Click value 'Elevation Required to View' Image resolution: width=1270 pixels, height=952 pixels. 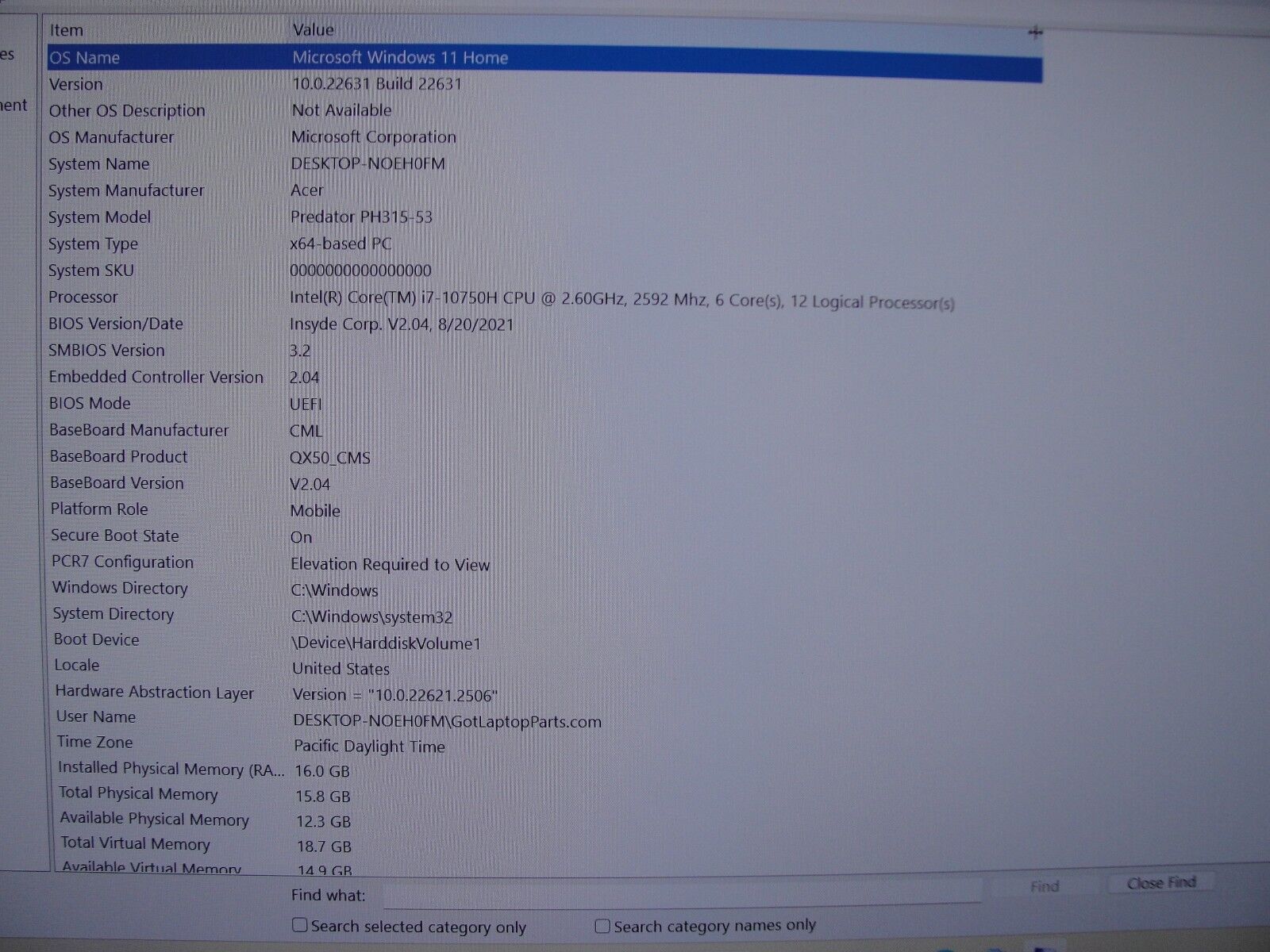(x=390, y=564)
